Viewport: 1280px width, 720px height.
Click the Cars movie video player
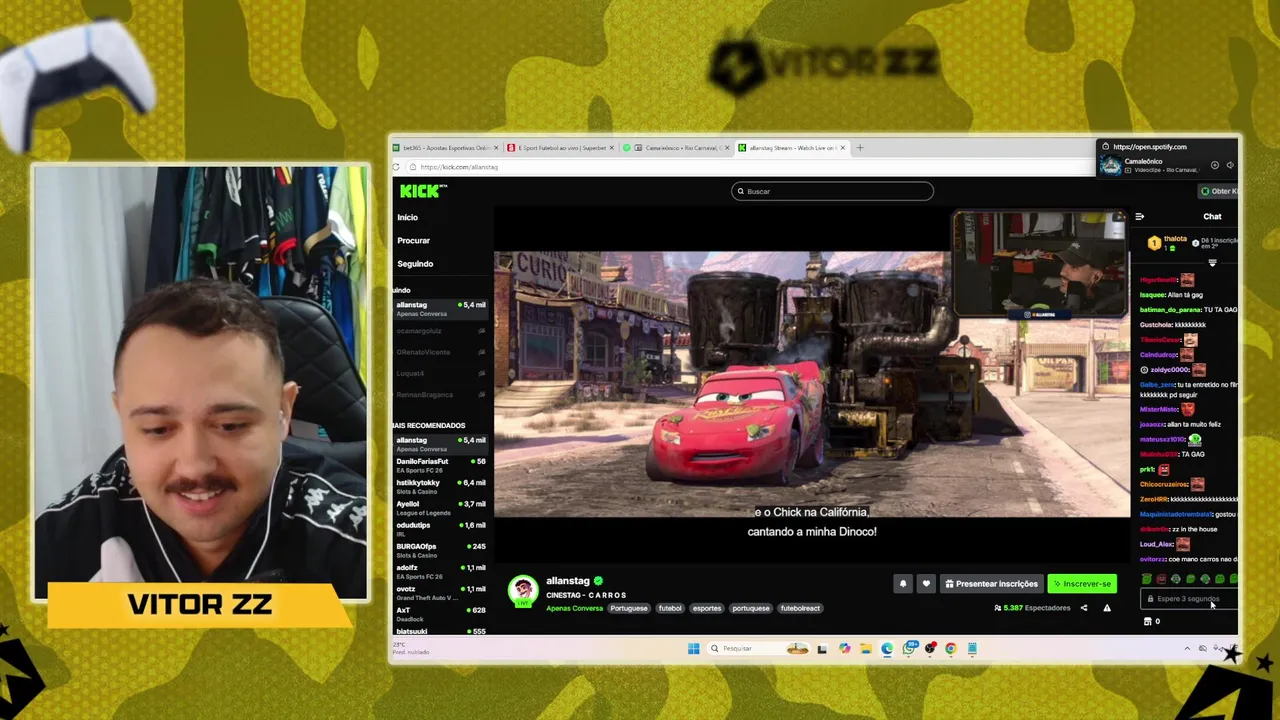coord(811,385)
